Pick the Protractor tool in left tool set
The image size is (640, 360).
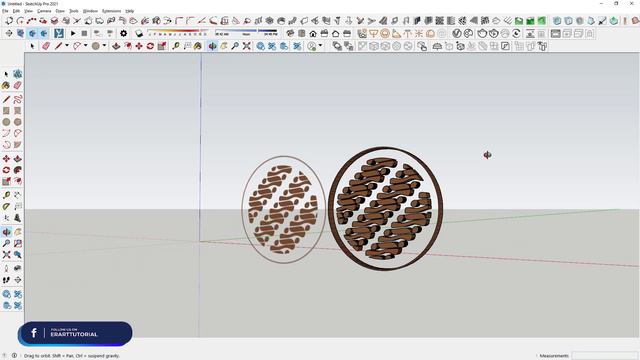click(x=6, y=207)
